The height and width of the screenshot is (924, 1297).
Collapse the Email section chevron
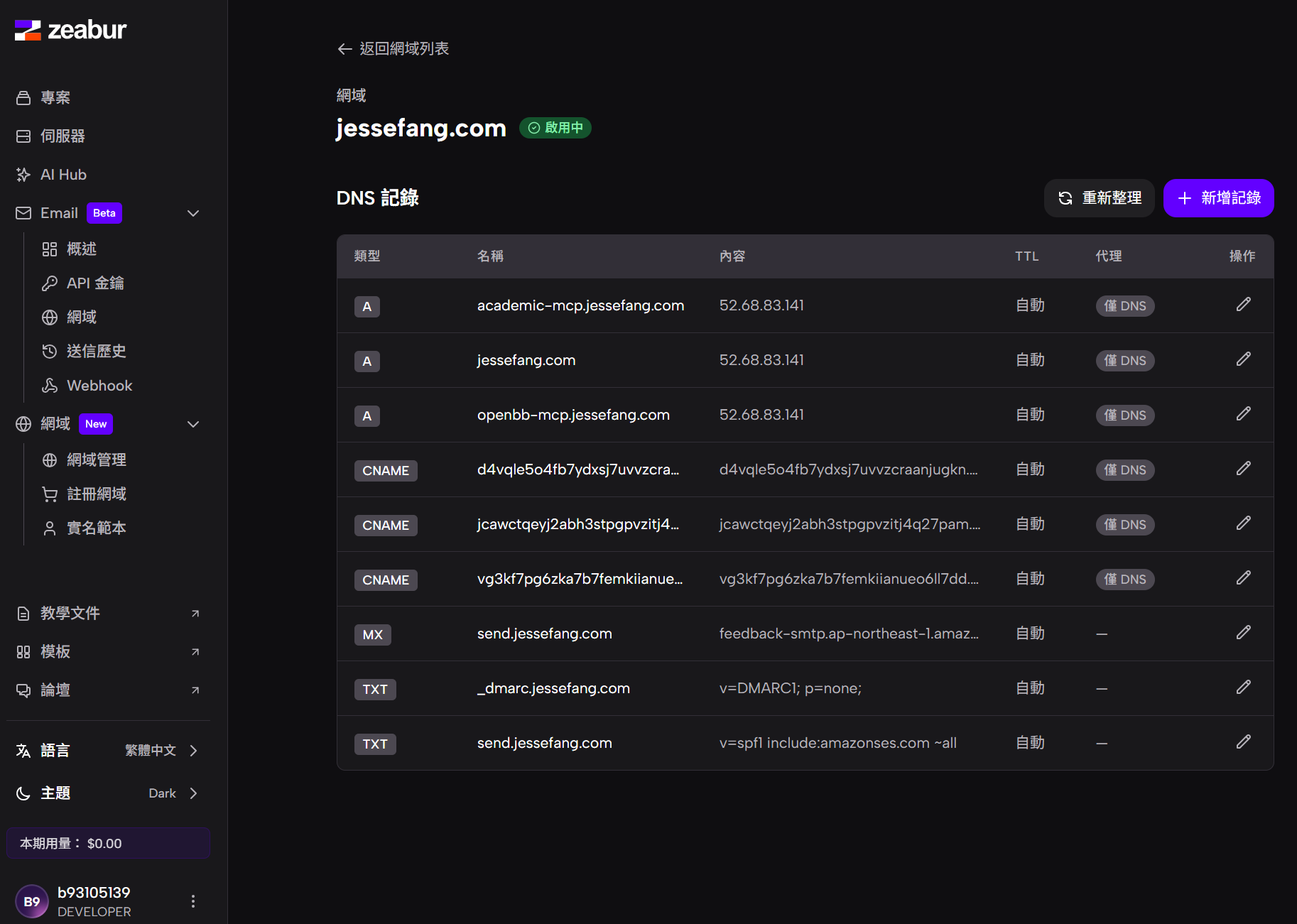pyautogui.click(x=192, y=213)
